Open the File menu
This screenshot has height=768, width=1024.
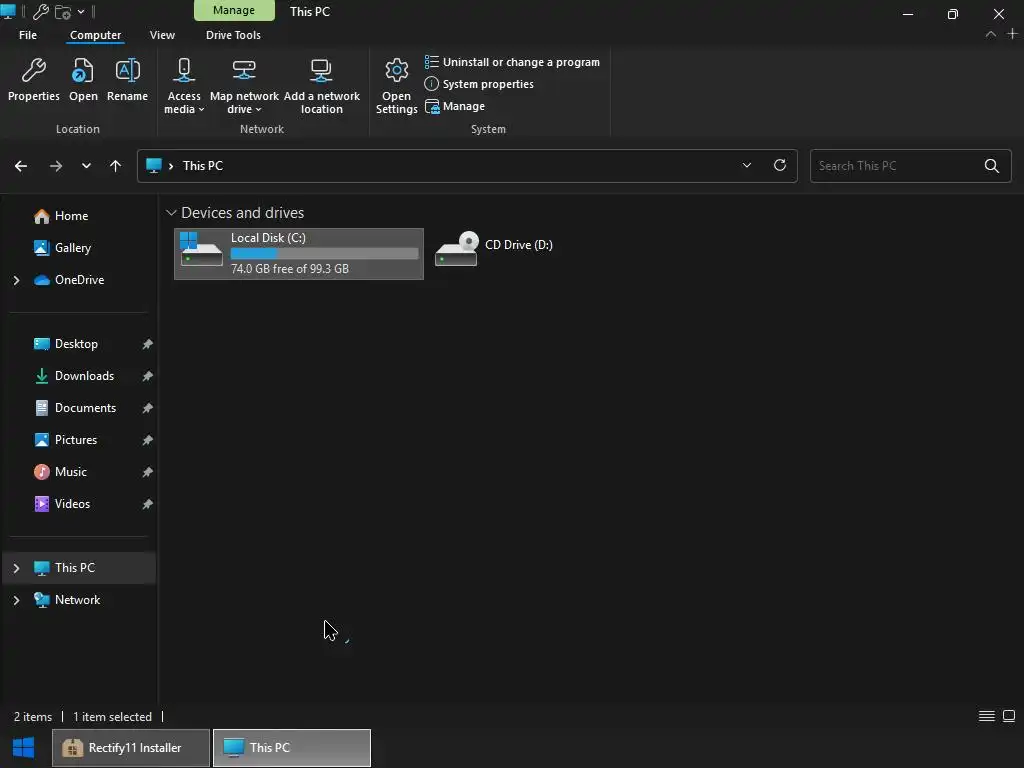[27, 35]
